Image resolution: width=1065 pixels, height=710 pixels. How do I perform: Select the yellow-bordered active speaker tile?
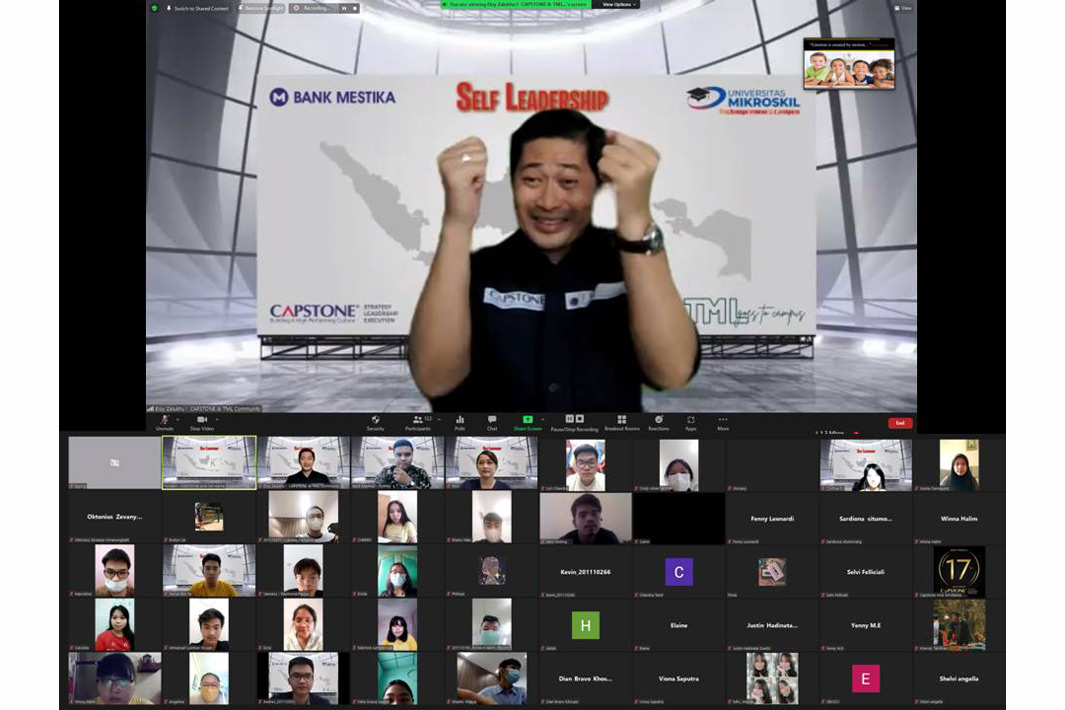tap(209, 463)
